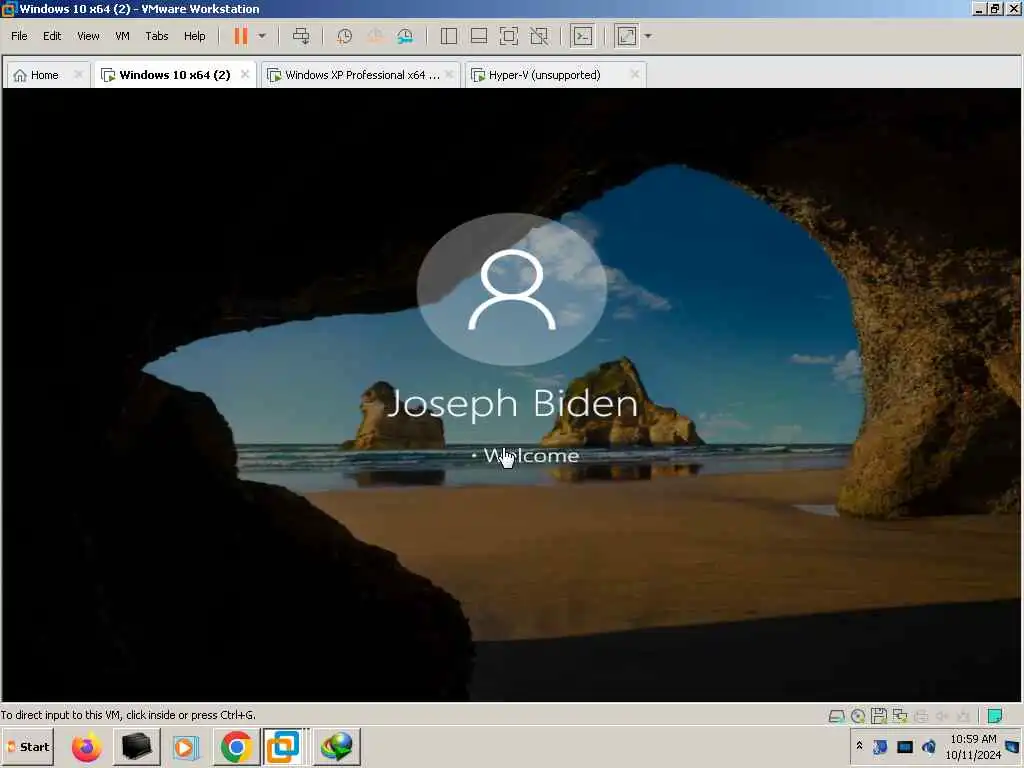Open the console view icon
This screenshot has width=1024, height=768.
[x=582, y=36]
